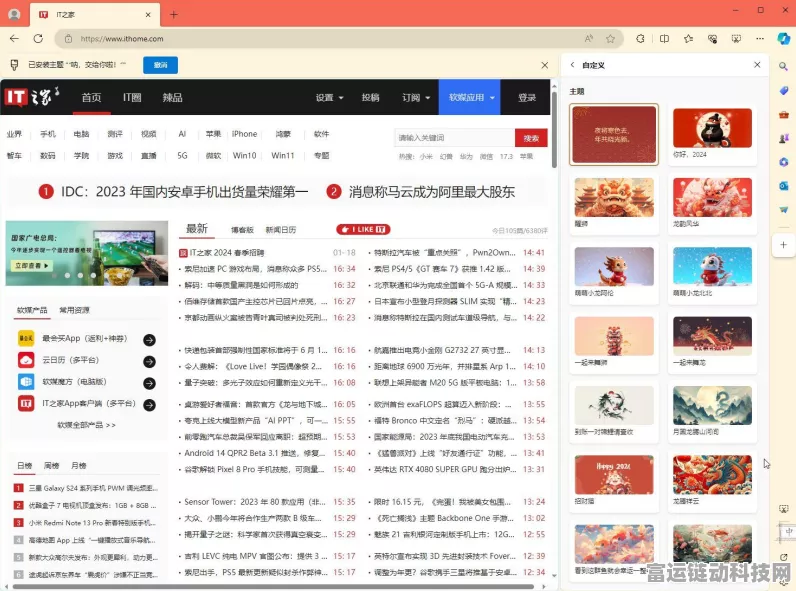Image resolution: width=796 pixels, height=591 pixels.
Task: Close the customize theme panel
Action: click(757, 64)
